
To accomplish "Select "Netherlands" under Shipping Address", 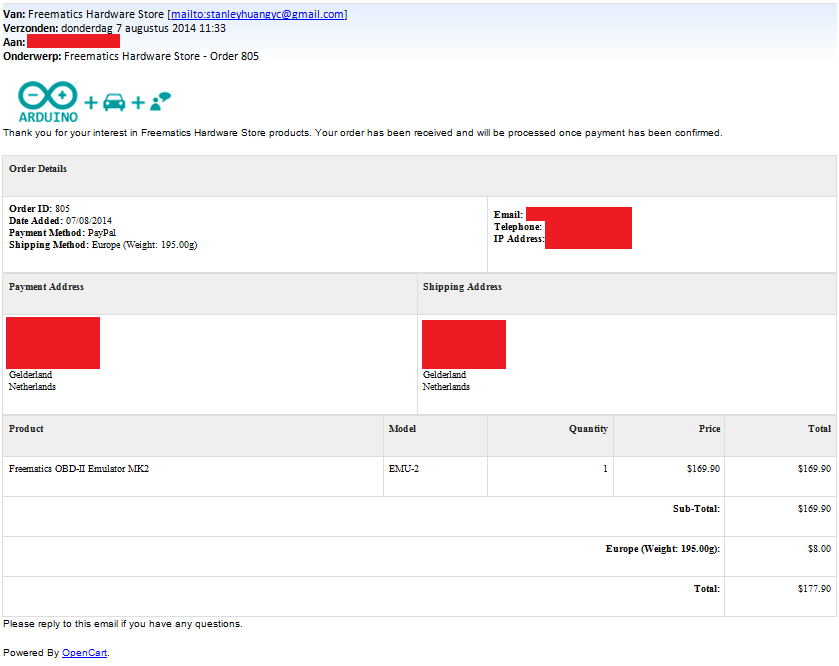I will pos(446,386).
